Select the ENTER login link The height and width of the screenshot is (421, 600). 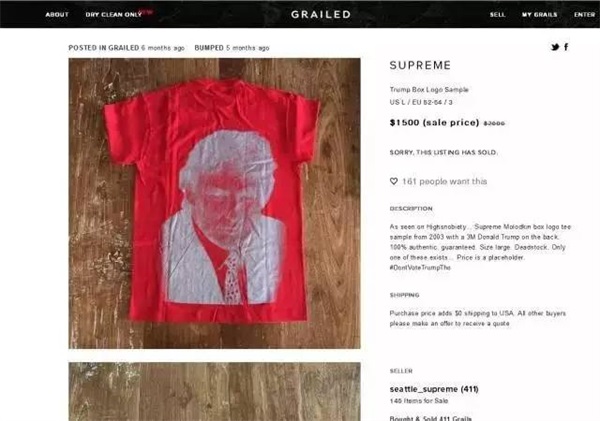[x=584, y=15]
